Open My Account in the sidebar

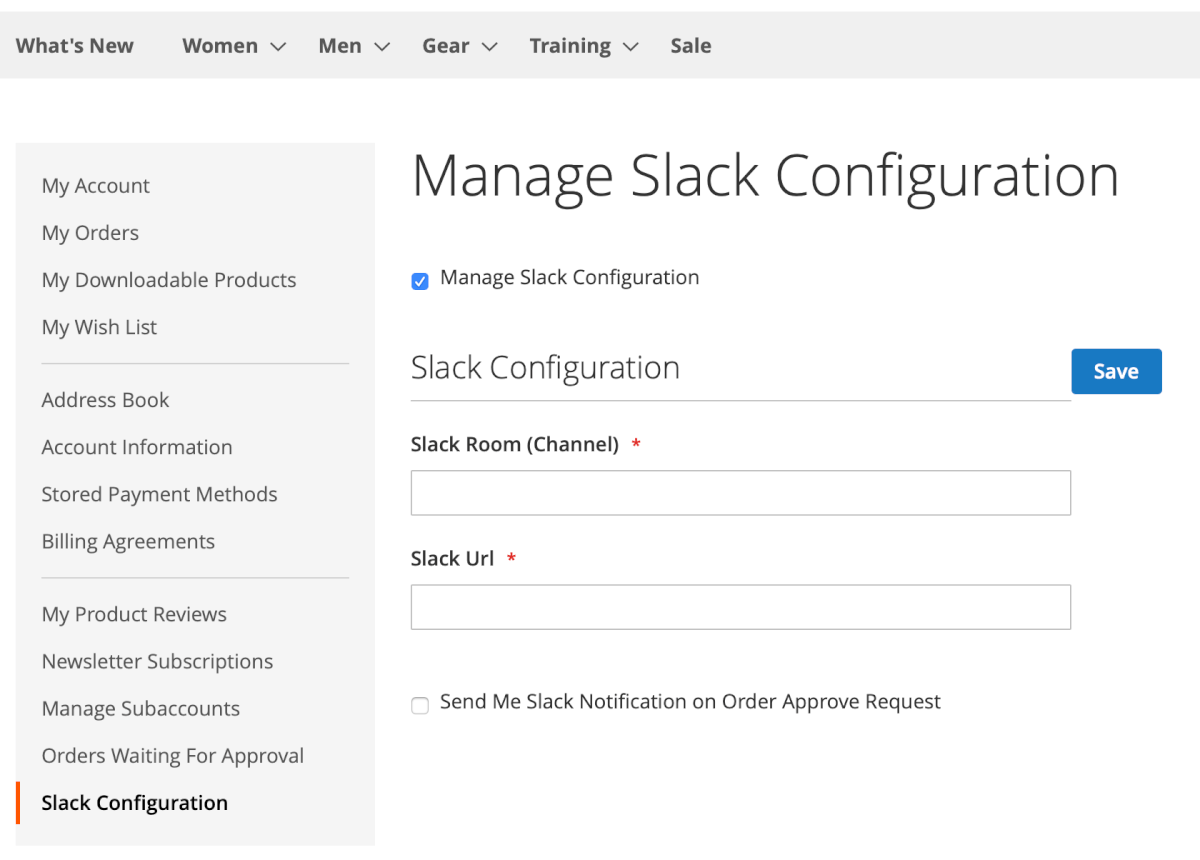pos(96,186)
